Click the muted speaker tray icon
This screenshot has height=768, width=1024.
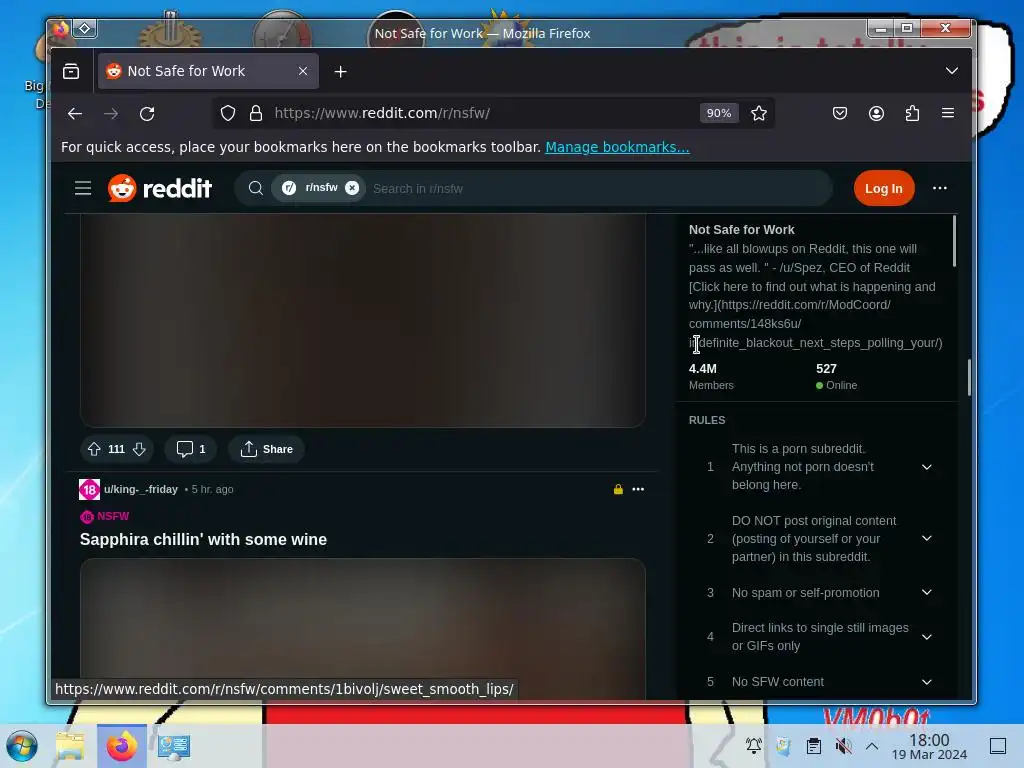tap(844, 746)
